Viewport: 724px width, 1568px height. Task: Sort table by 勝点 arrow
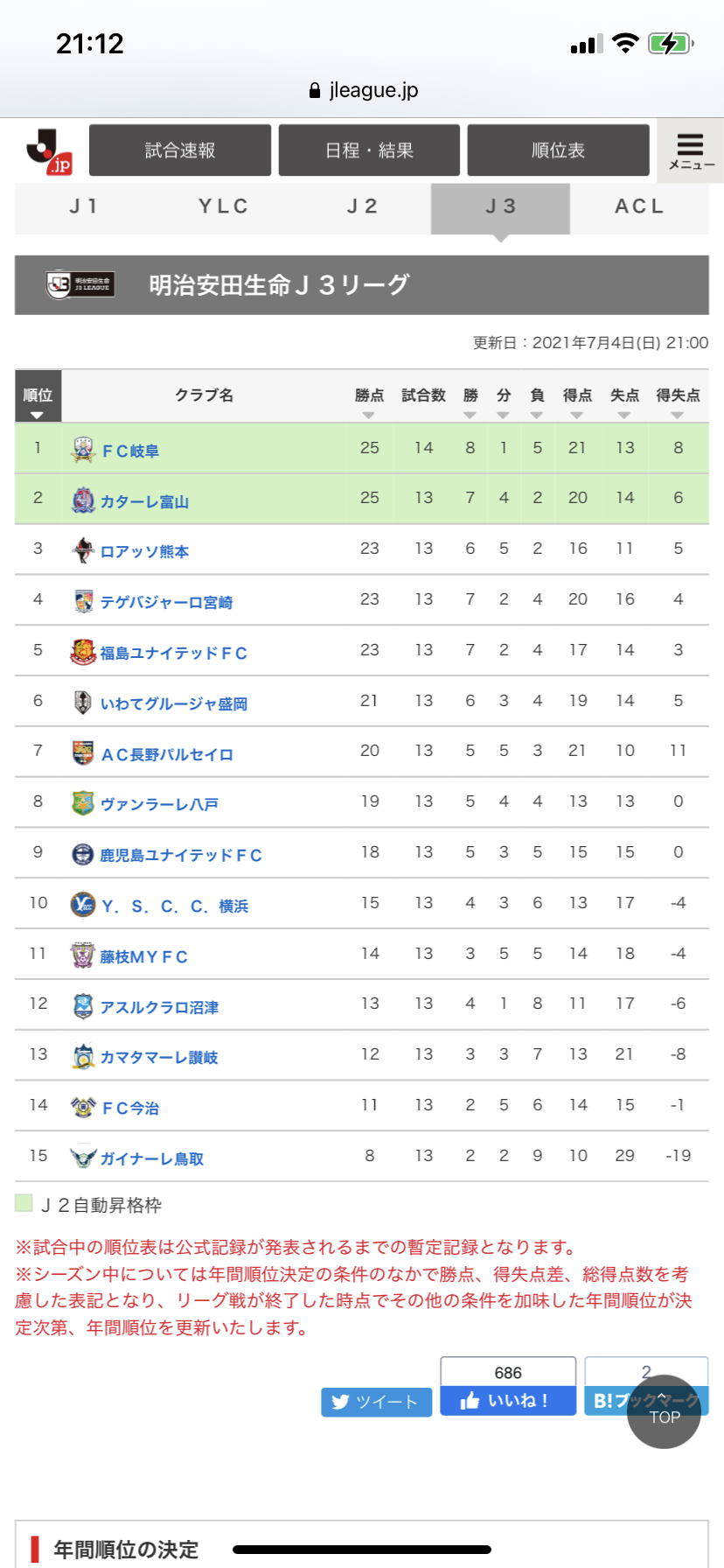369,416
